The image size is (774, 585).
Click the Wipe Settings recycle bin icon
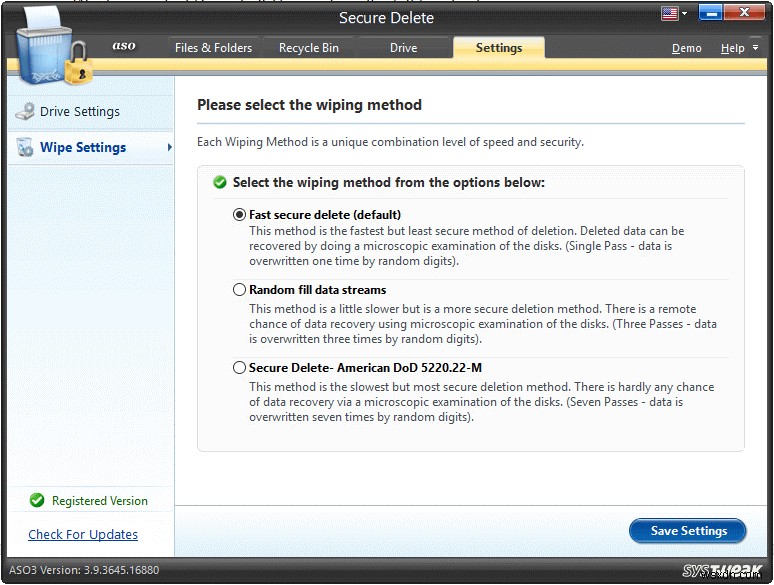point(25,147)
